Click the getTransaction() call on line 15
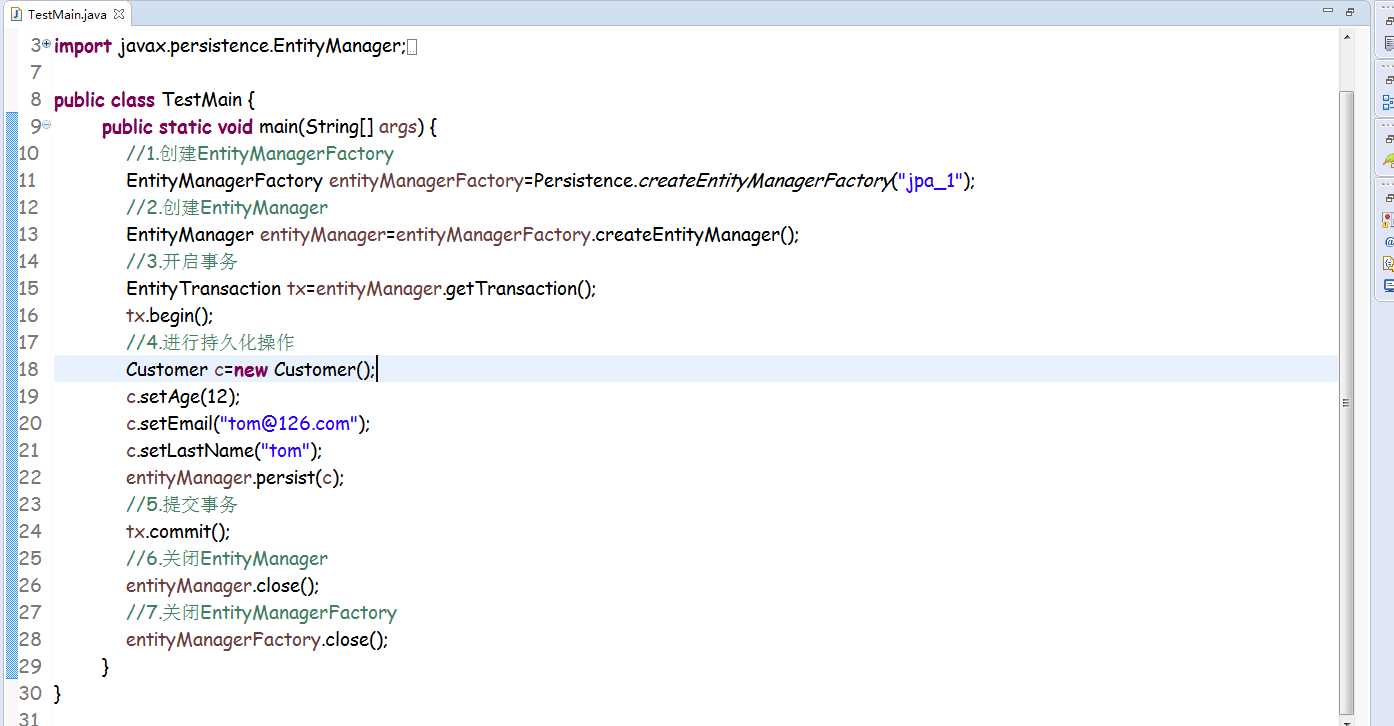This screenshot has width=1394, height=726. [518, 288]
